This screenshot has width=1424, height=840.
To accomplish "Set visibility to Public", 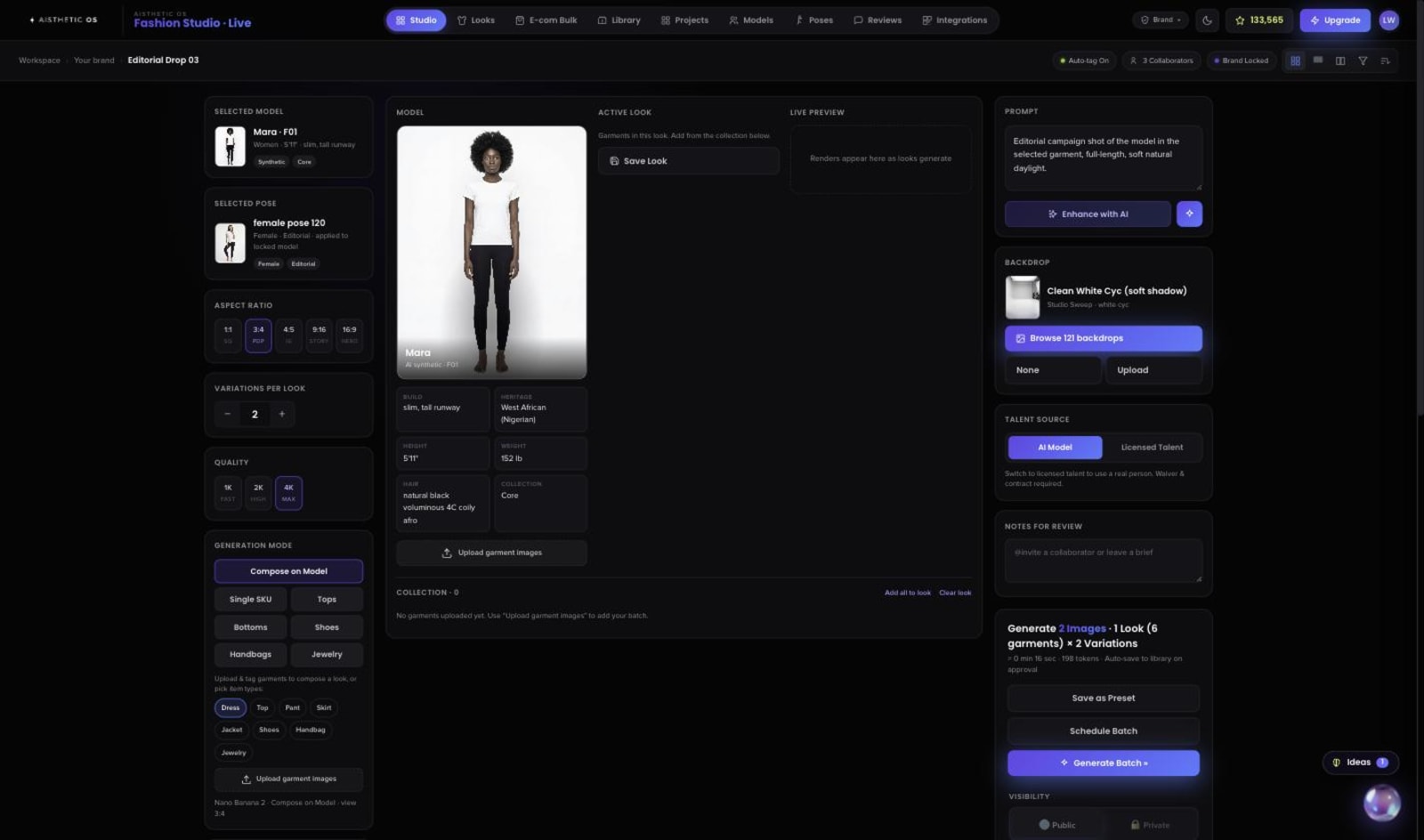I will [x=1056, y=825].
